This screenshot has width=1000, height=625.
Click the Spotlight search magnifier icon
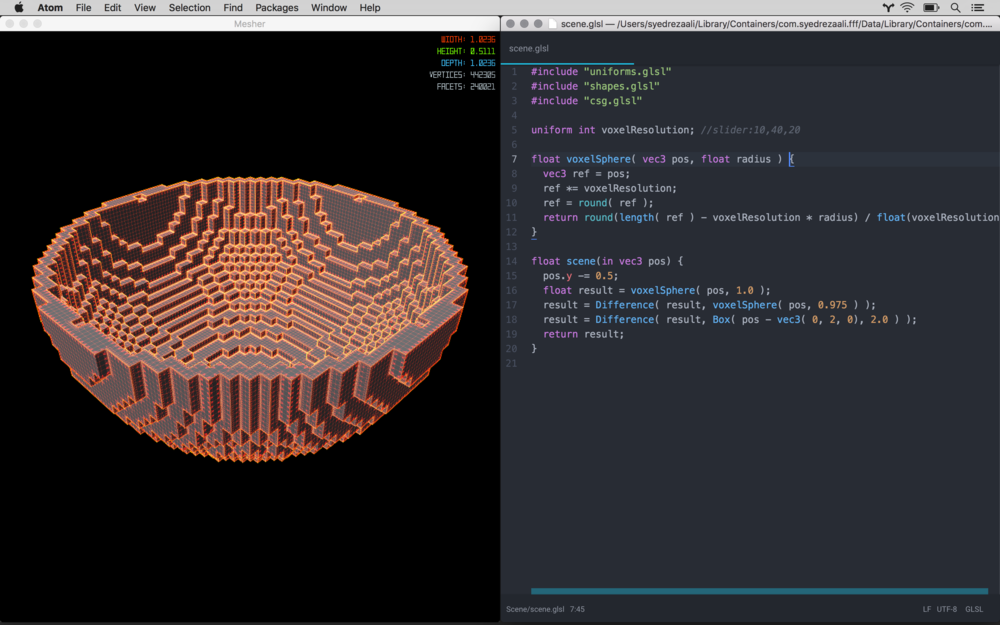(x=955, y=8)
